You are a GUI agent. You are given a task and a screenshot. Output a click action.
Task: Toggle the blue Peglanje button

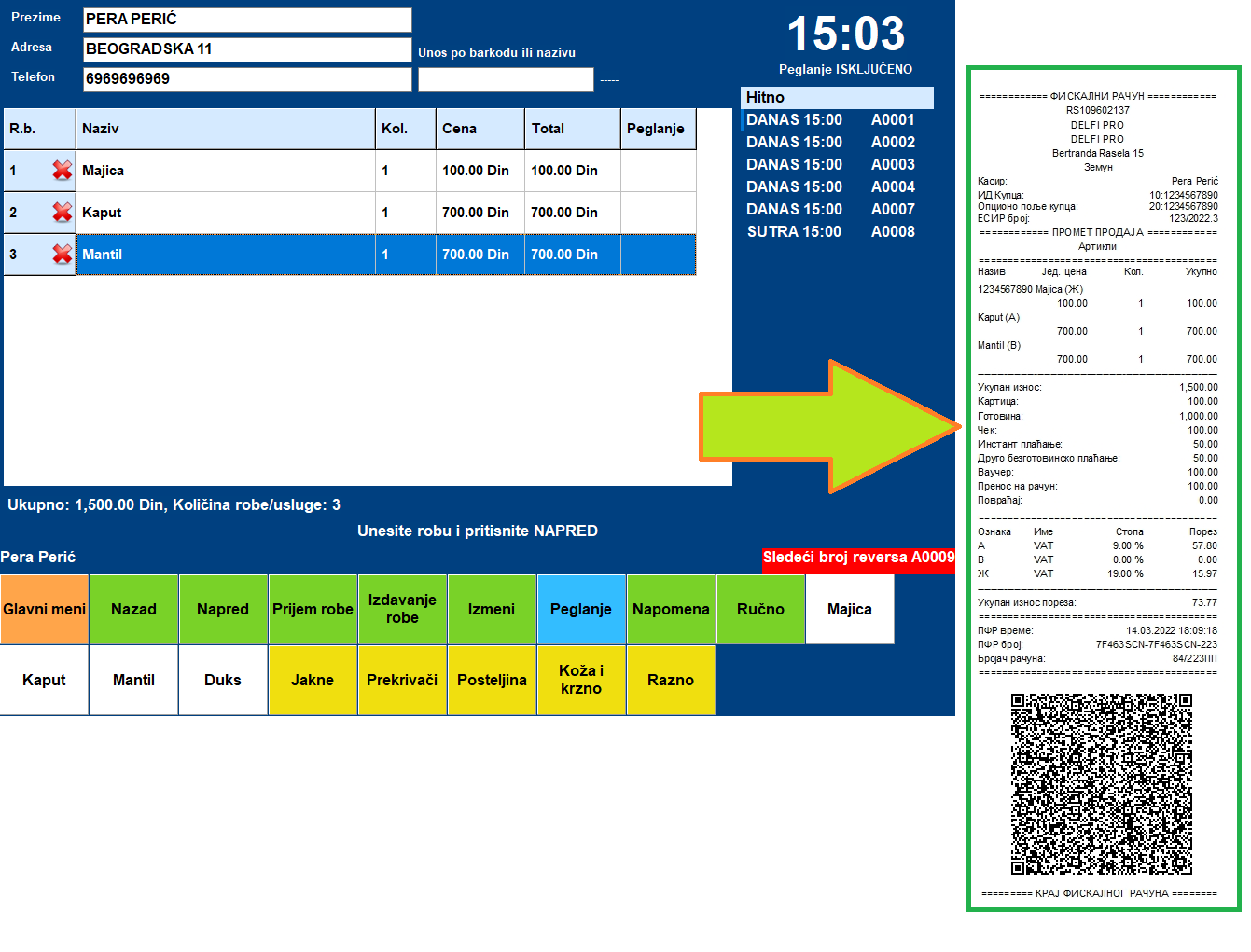coord(581,610)
